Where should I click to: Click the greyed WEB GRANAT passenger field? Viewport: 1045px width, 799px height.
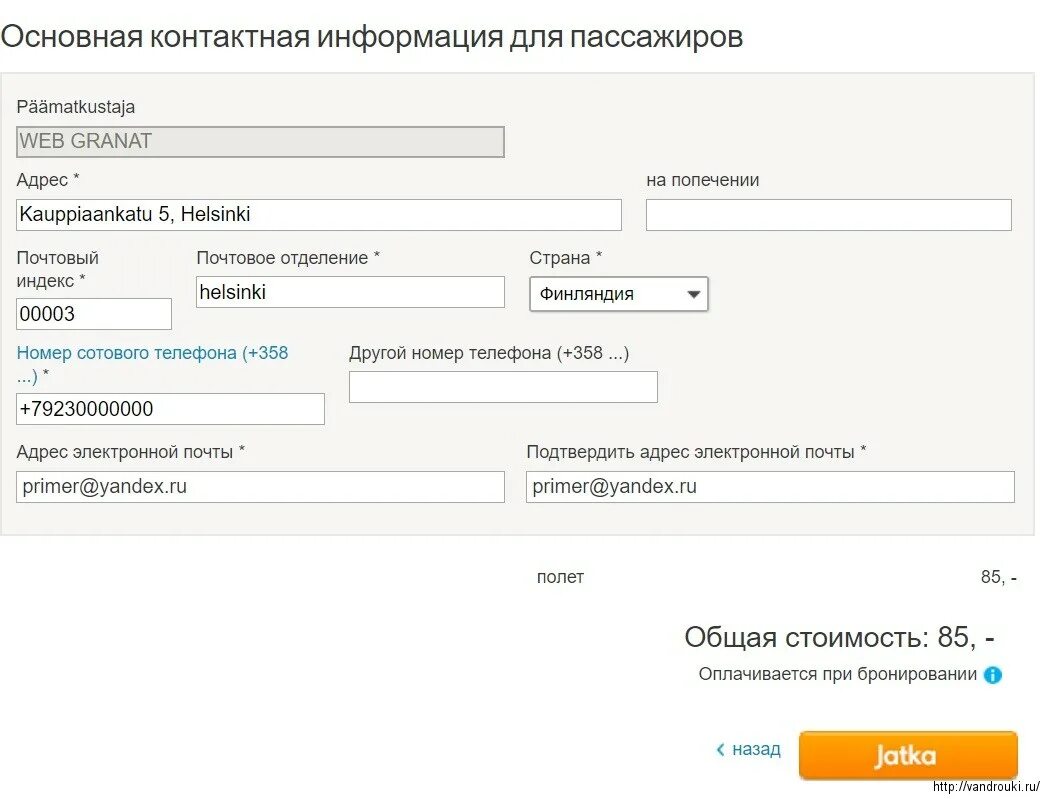[x=260, y=142]
